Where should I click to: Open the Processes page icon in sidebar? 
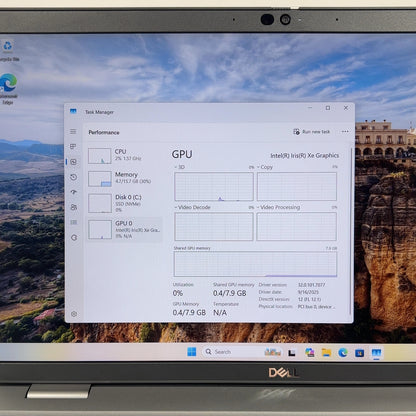73,147
